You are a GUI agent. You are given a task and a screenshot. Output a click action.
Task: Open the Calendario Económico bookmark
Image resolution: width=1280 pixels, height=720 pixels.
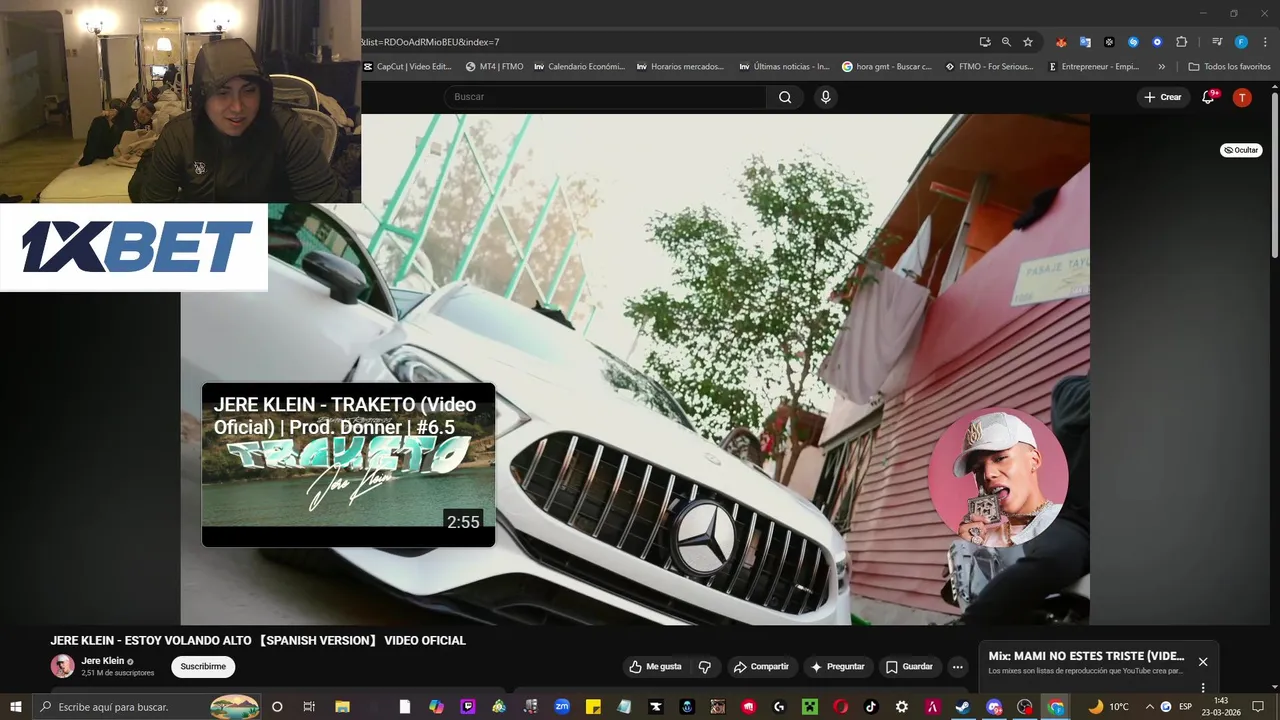tap(580, 67)
